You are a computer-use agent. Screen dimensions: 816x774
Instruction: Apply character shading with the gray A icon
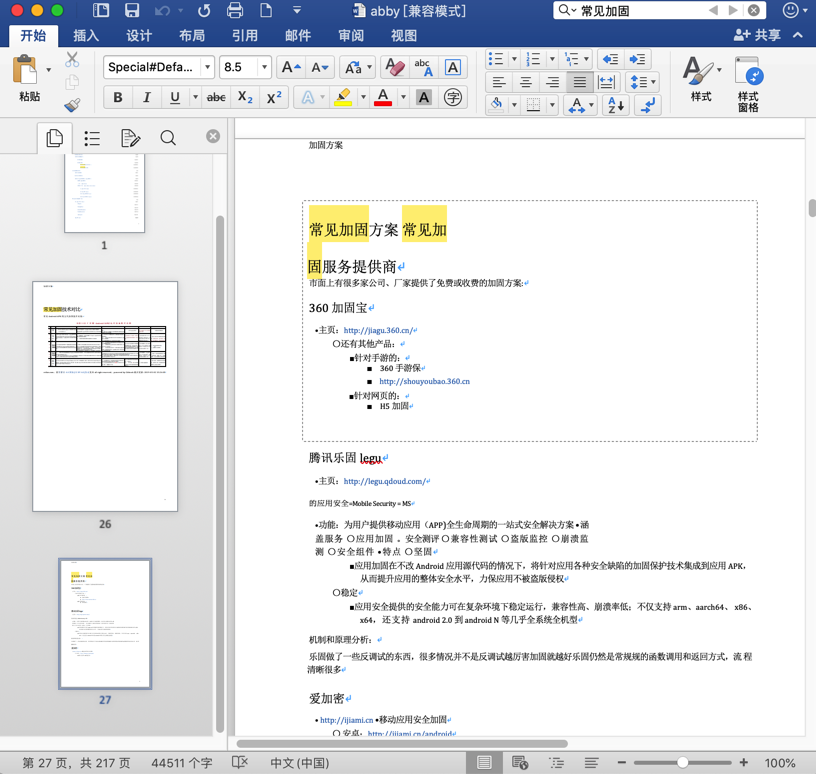click(424, 97)
